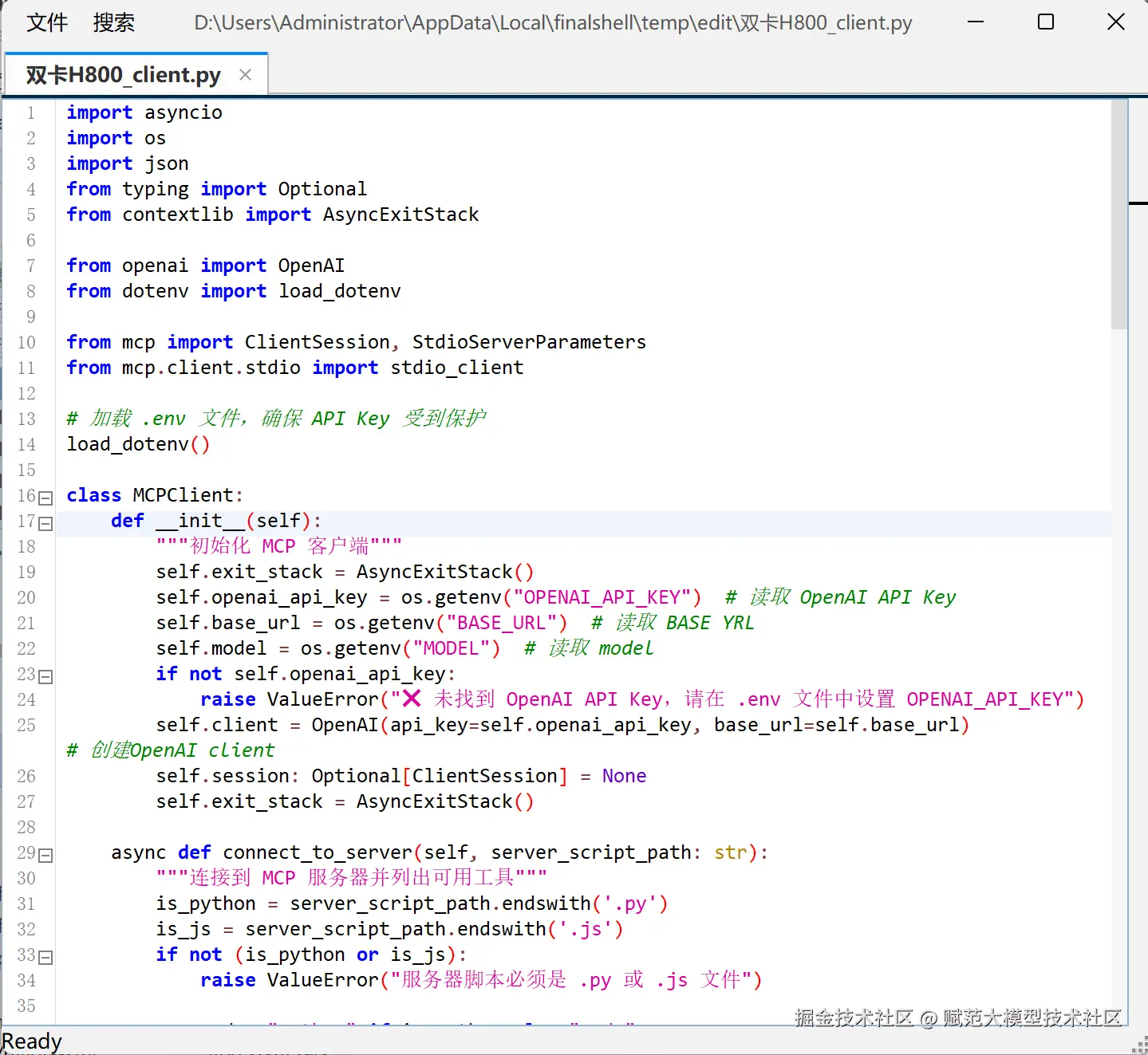Click 'connect_to_server' function name
Screen dimensions: 1148x1055
point(318,852)
